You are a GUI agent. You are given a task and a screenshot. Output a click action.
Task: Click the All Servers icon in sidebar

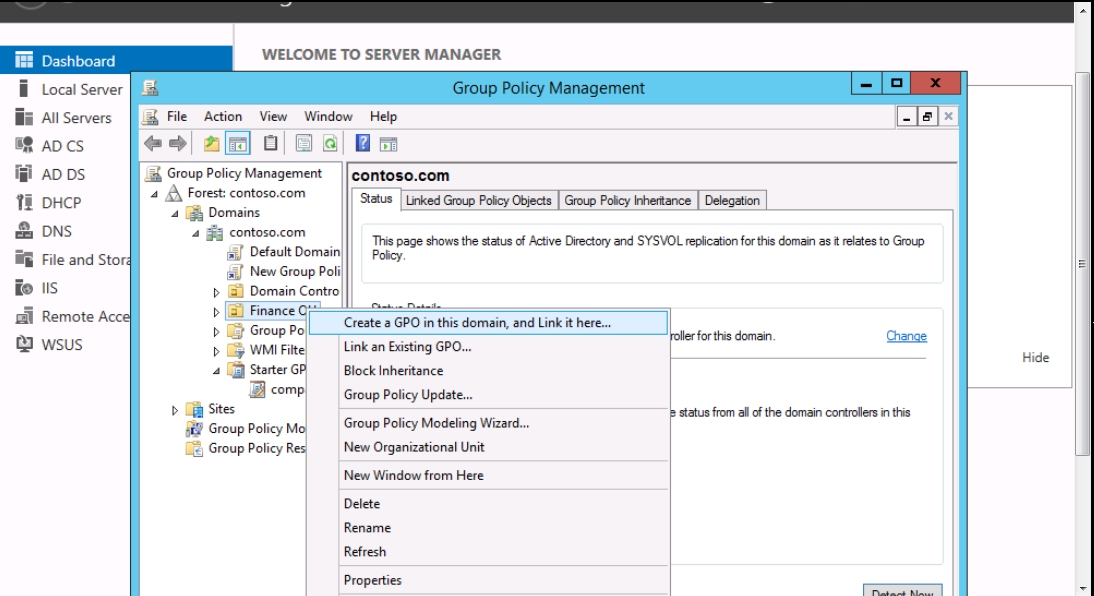tap(24, 117)
